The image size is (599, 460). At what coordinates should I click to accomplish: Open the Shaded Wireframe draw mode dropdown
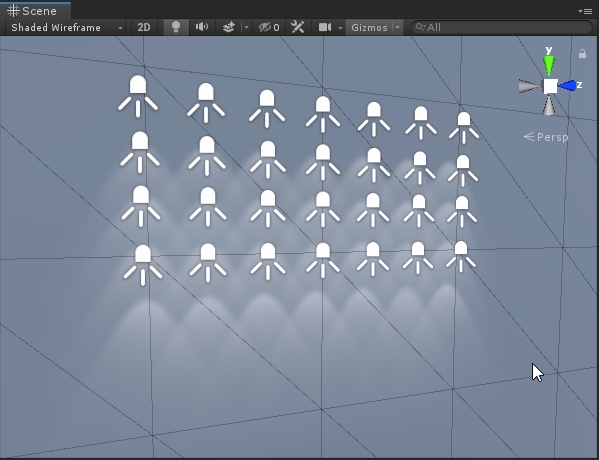67,28
